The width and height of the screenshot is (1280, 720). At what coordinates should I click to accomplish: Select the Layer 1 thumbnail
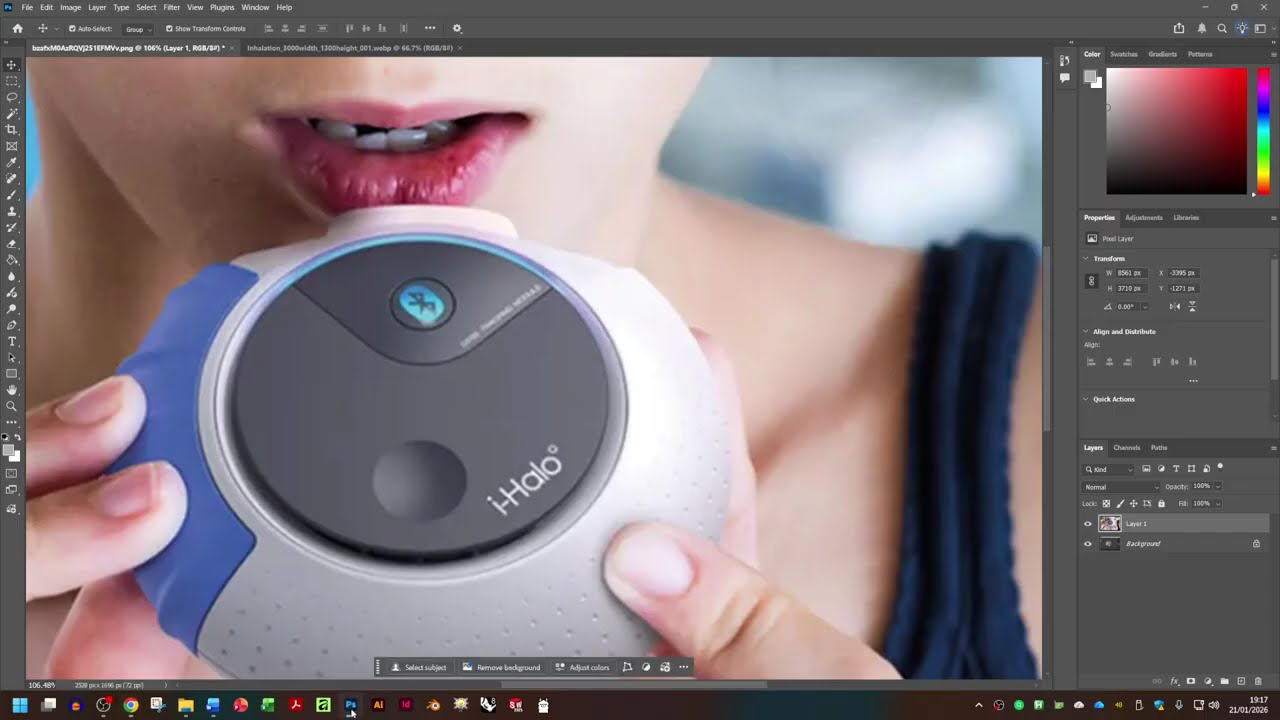(x=1110, y=523)
